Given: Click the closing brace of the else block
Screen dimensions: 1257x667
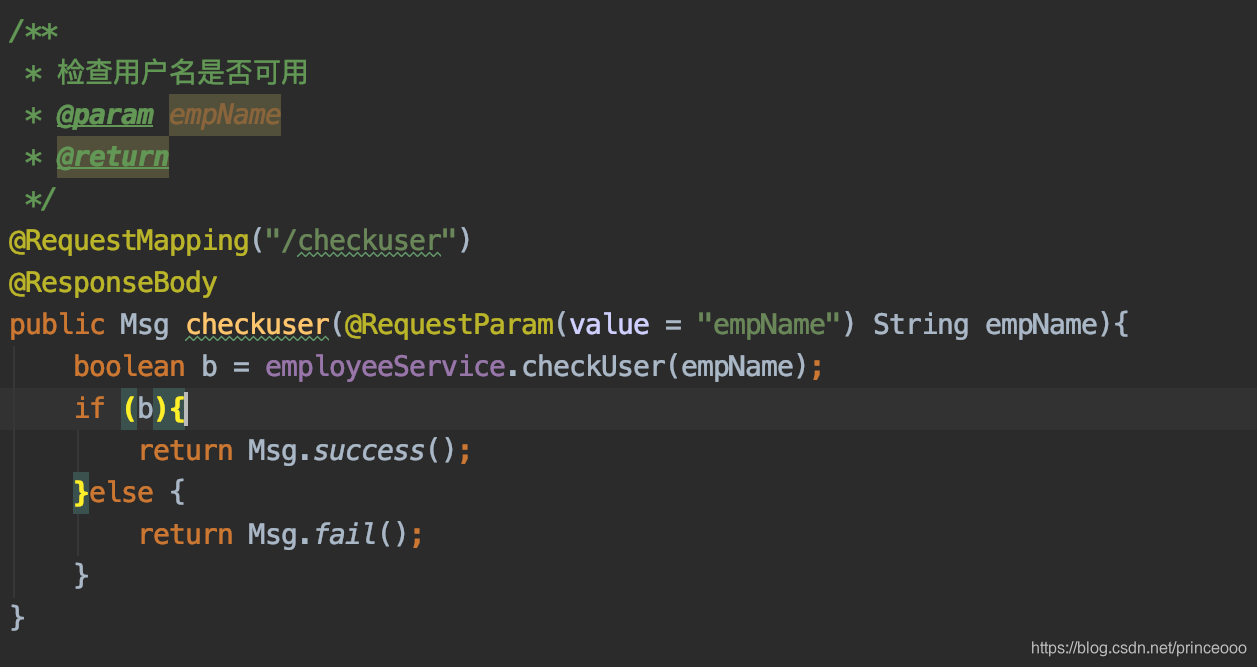Looking at the screenshot, I should (x=81, y=575).
